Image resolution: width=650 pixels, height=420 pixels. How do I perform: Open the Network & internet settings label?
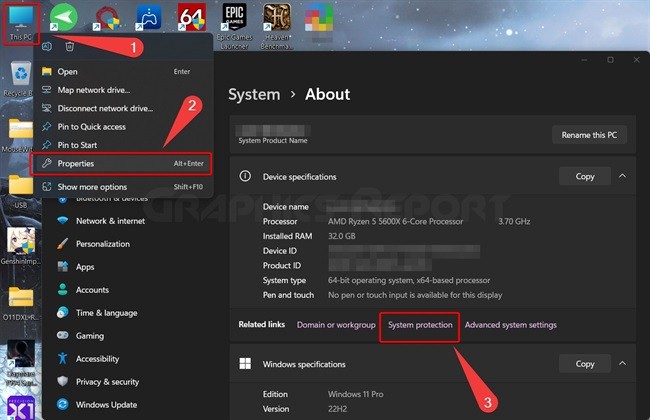coord(110,221)
